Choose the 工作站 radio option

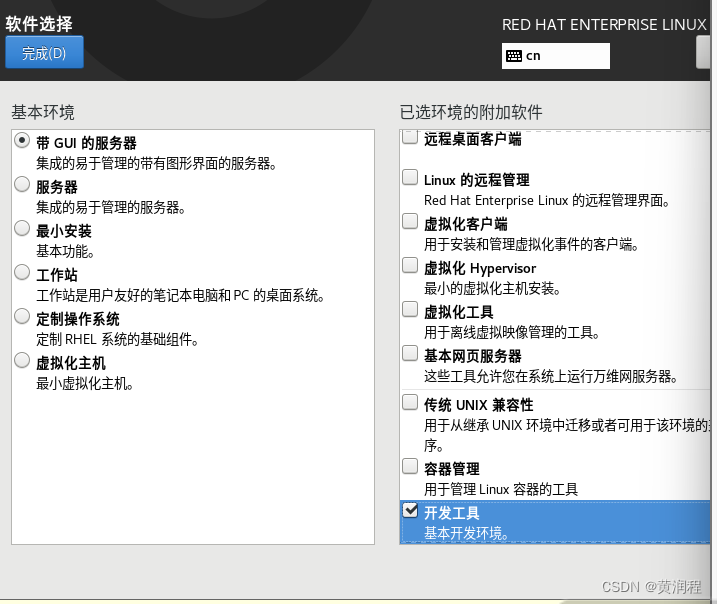(x=22, y=272)
